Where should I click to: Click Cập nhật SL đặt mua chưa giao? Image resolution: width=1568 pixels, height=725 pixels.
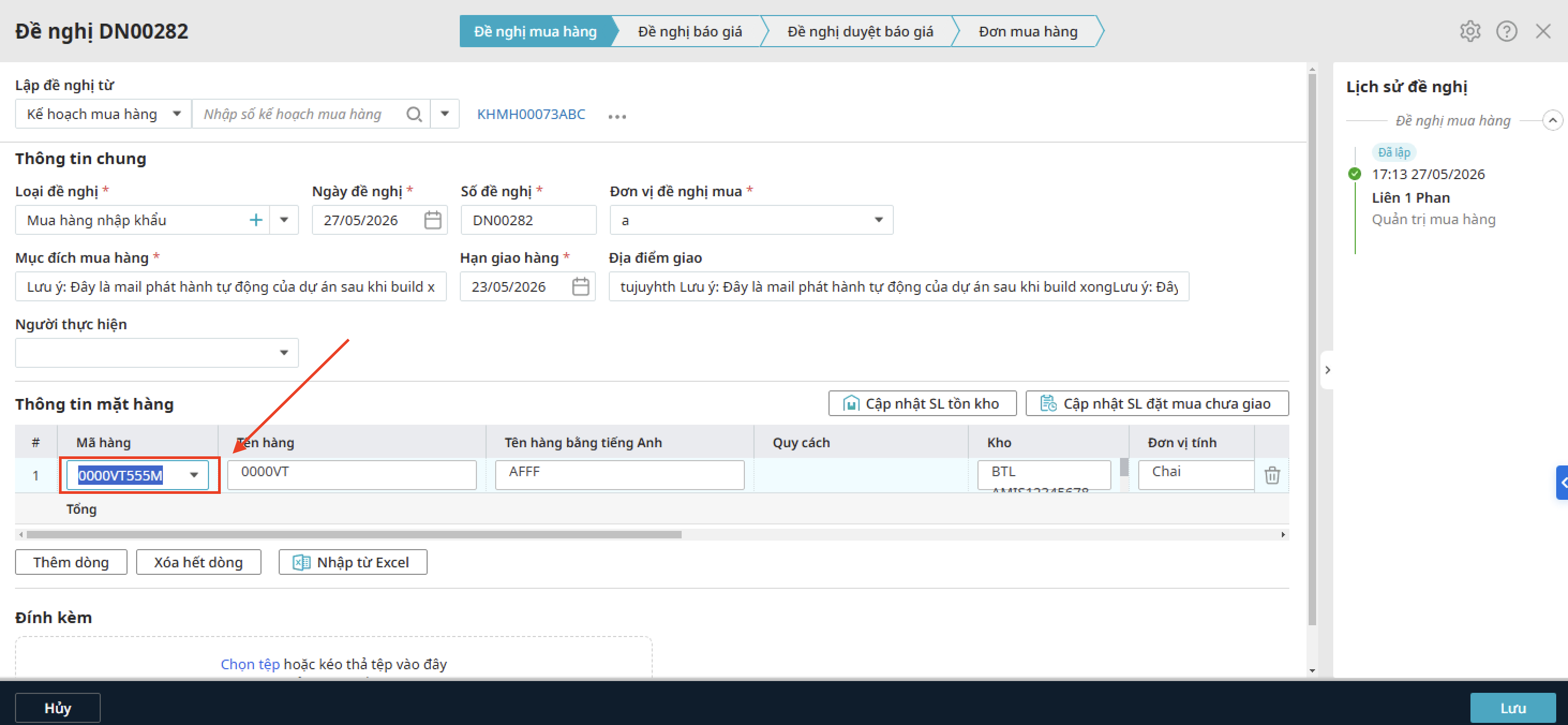[1156, 403]
